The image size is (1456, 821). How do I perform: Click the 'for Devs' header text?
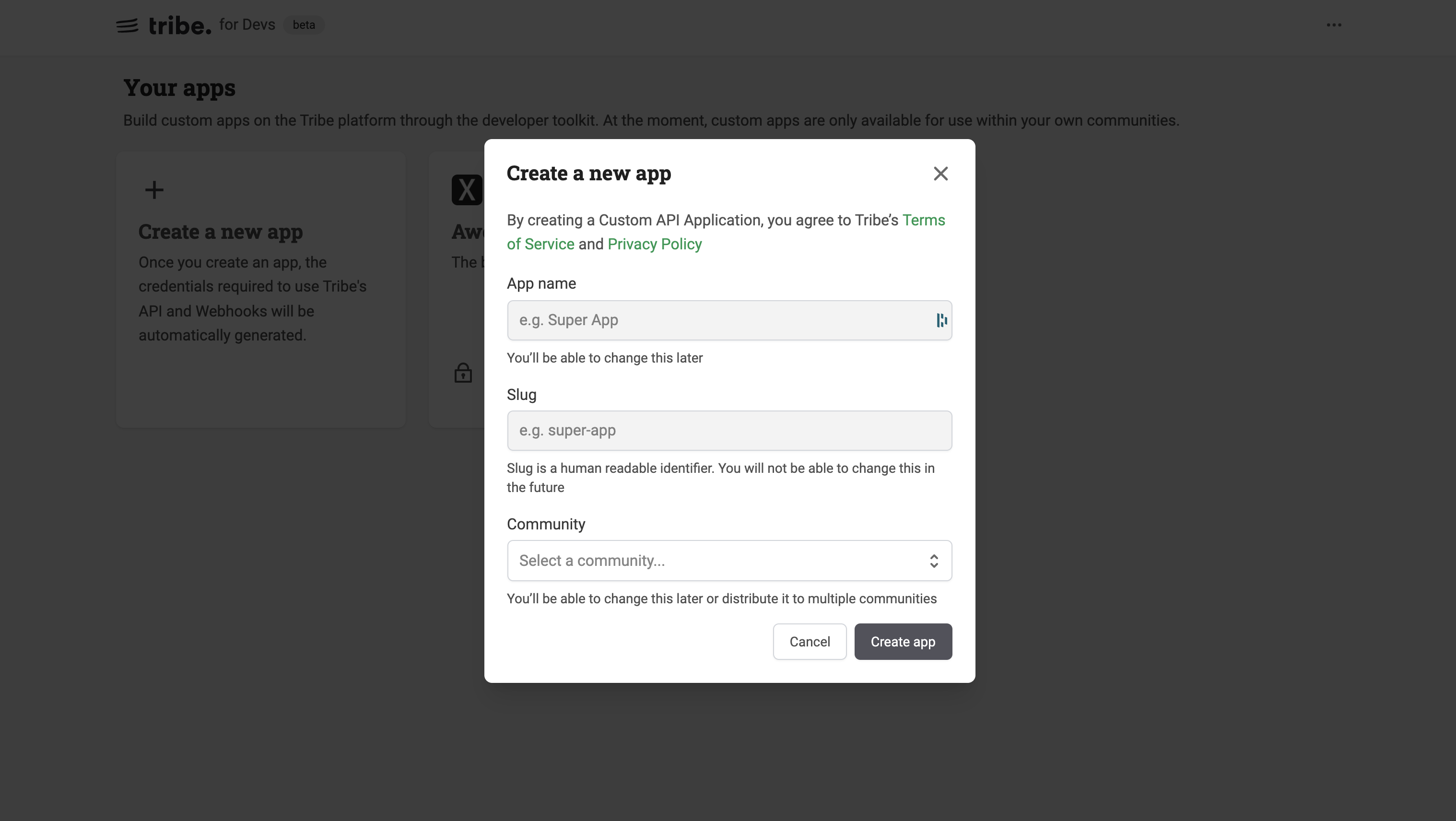pyautogui.click(x=247, y=24)
